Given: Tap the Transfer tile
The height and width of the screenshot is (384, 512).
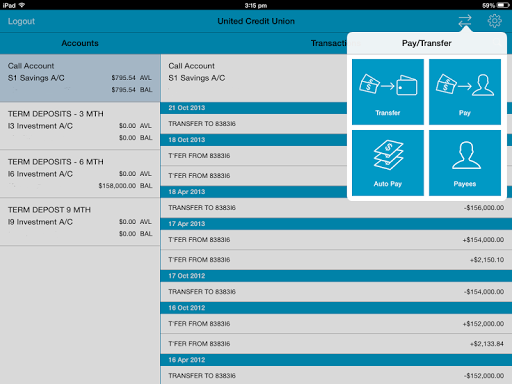Looking at the screenshot, I should (x=388, y=92).
